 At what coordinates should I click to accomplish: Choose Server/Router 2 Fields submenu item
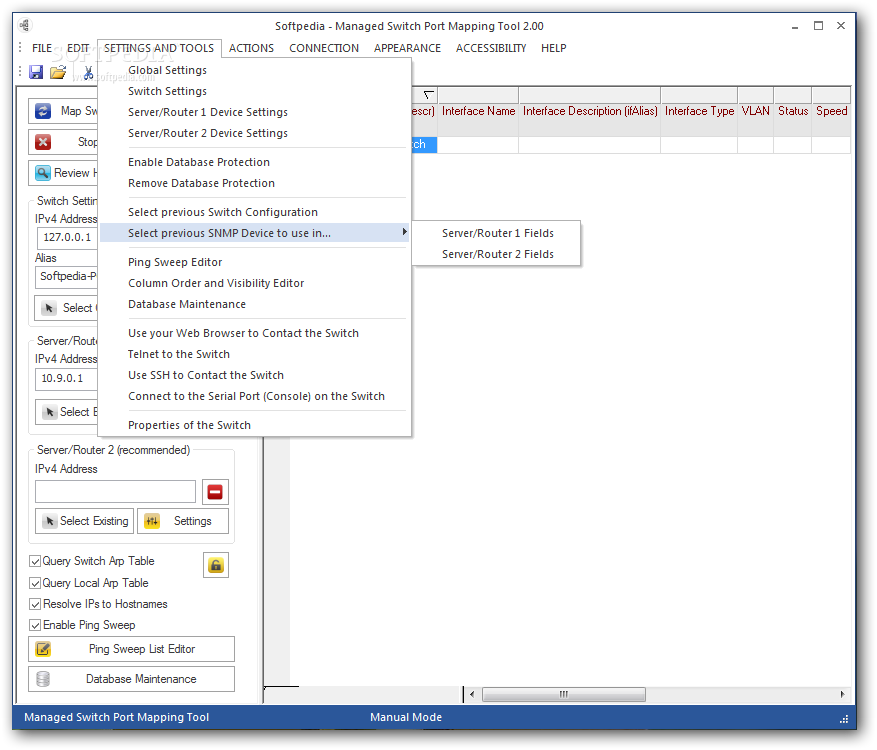pyautogui.click(x=497, y=254)
